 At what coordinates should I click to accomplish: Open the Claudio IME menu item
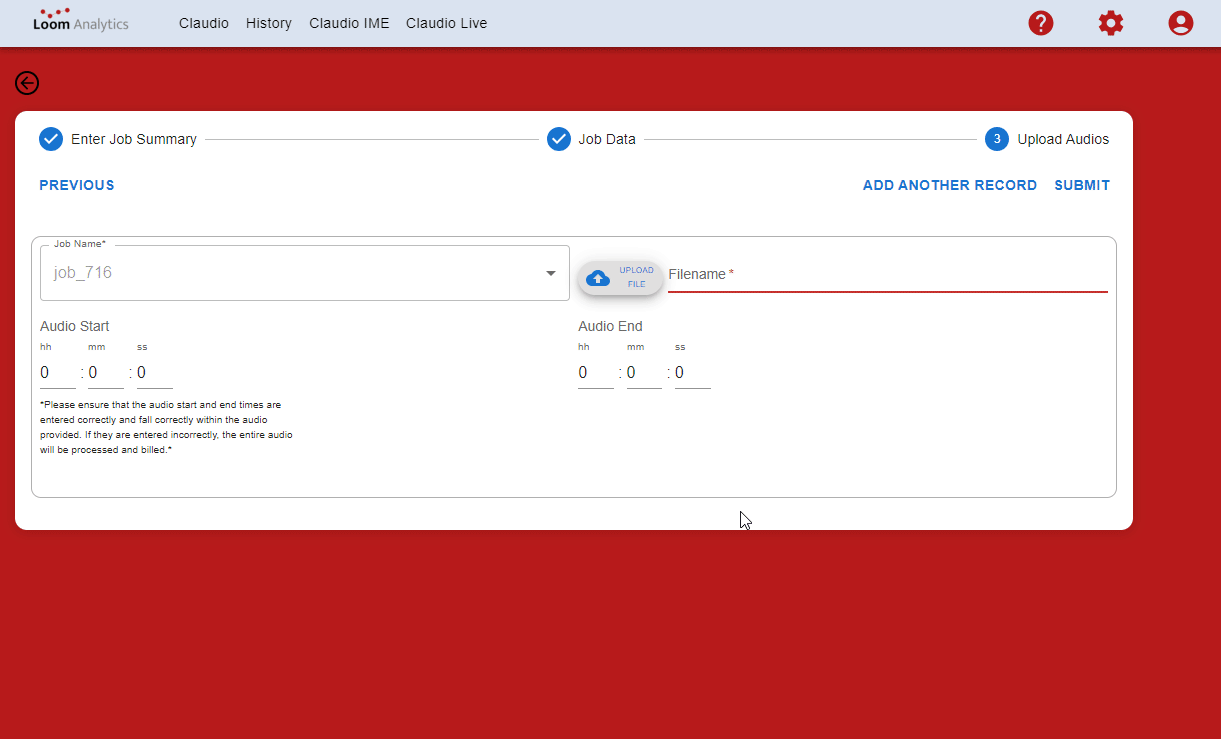pyautogui.click(x=349, y=23)
